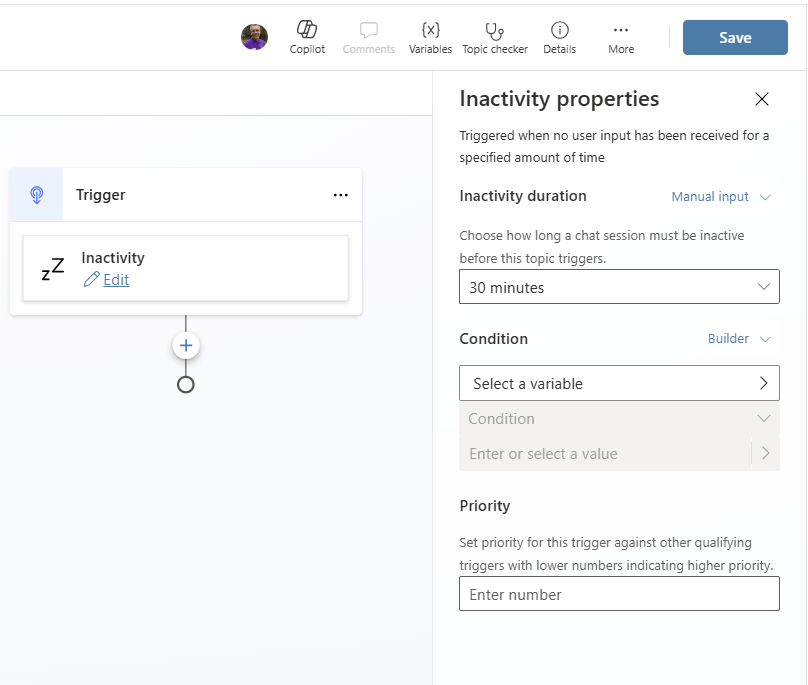
Task: Expand the greyed Condition operator dropdown
Action: (619, 419)
